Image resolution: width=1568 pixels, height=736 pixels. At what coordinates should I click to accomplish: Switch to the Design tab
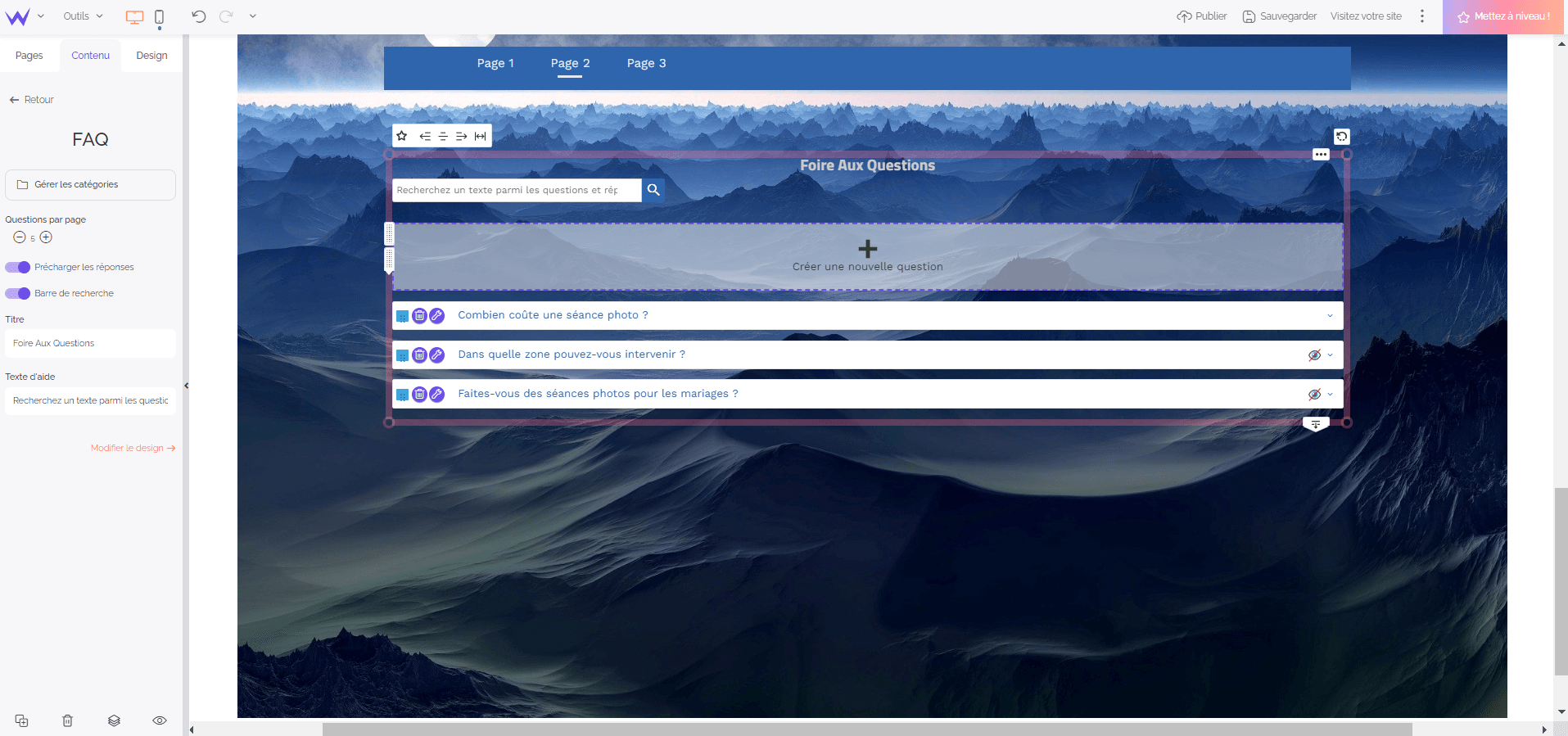tap(151, 56)
